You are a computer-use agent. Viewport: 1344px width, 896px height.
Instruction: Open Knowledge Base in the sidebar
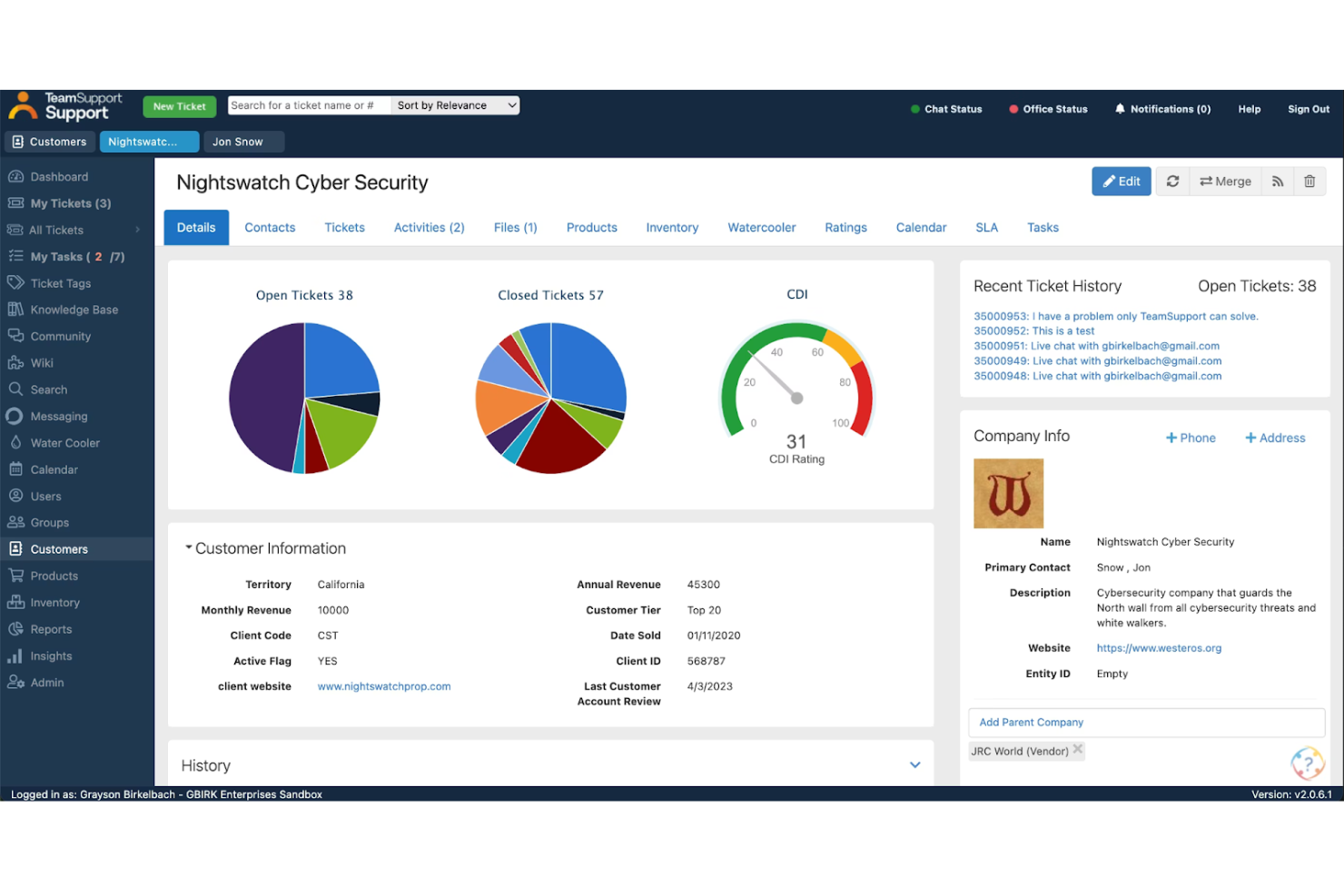click(x=74, y=310)
